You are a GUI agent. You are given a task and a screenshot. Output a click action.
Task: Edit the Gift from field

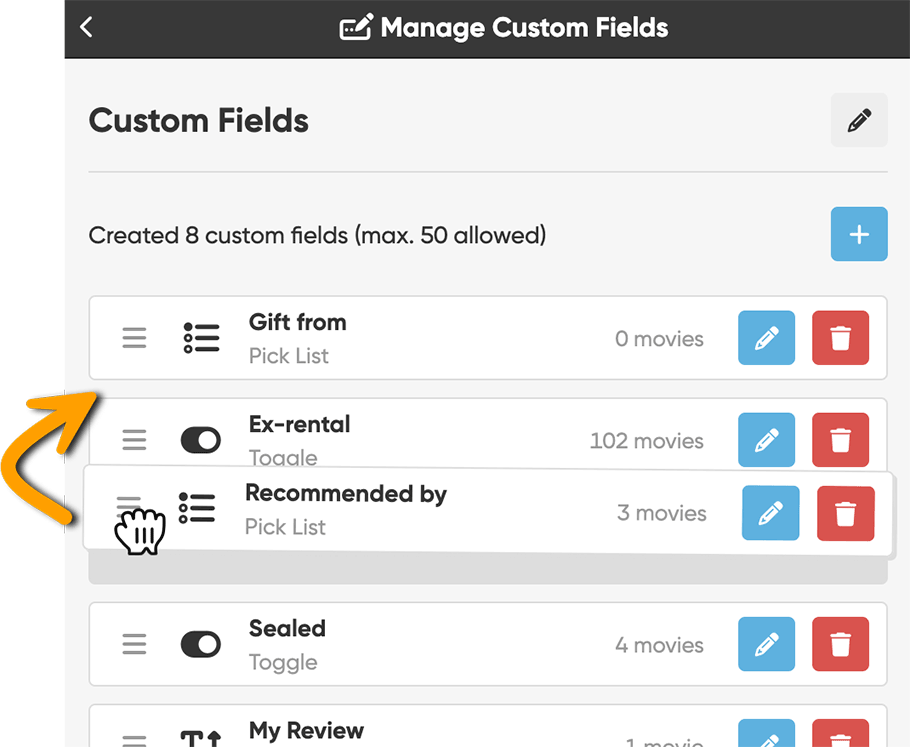point(766,339)
